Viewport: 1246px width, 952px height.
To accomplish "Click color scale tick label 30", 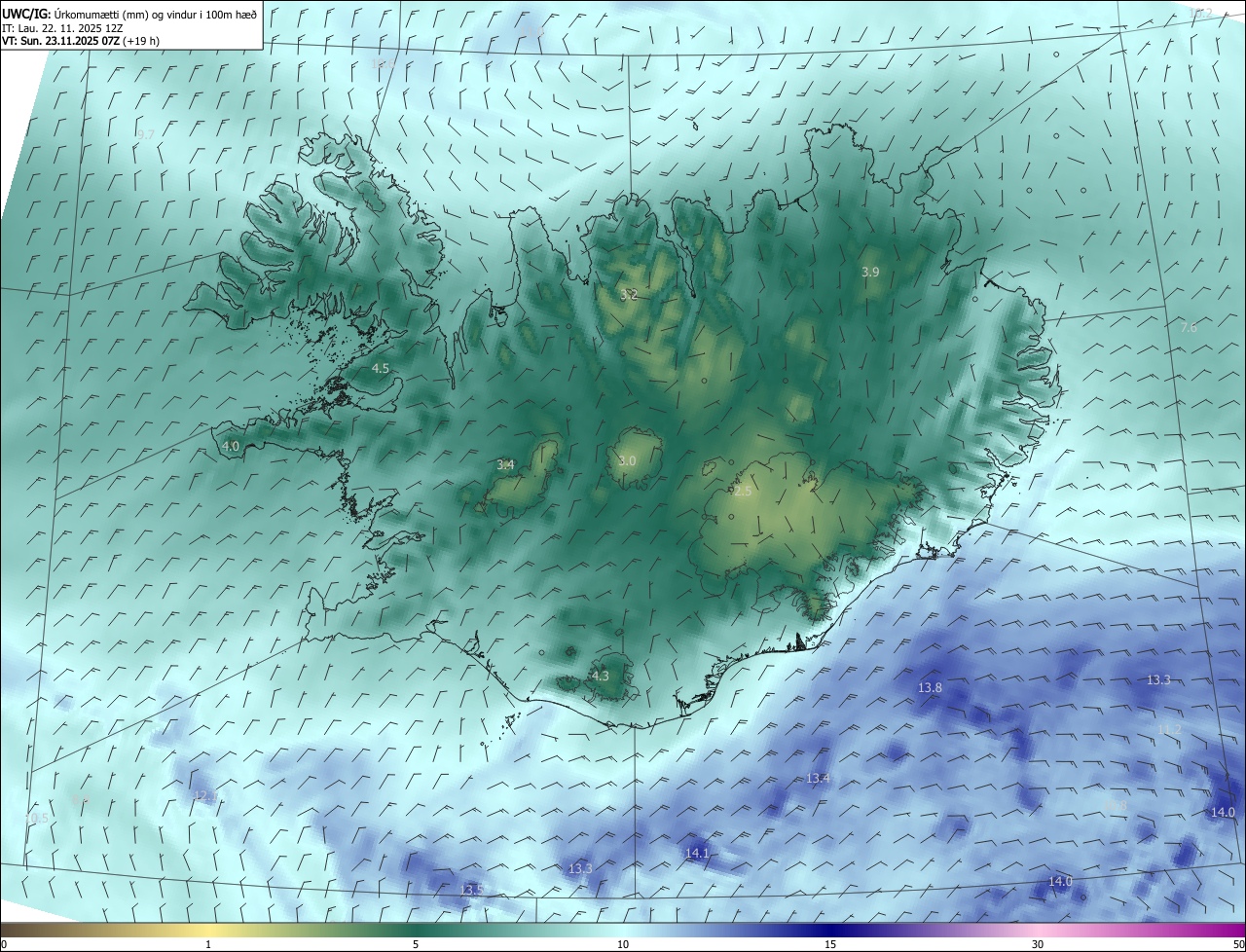I will [1038, 944].
